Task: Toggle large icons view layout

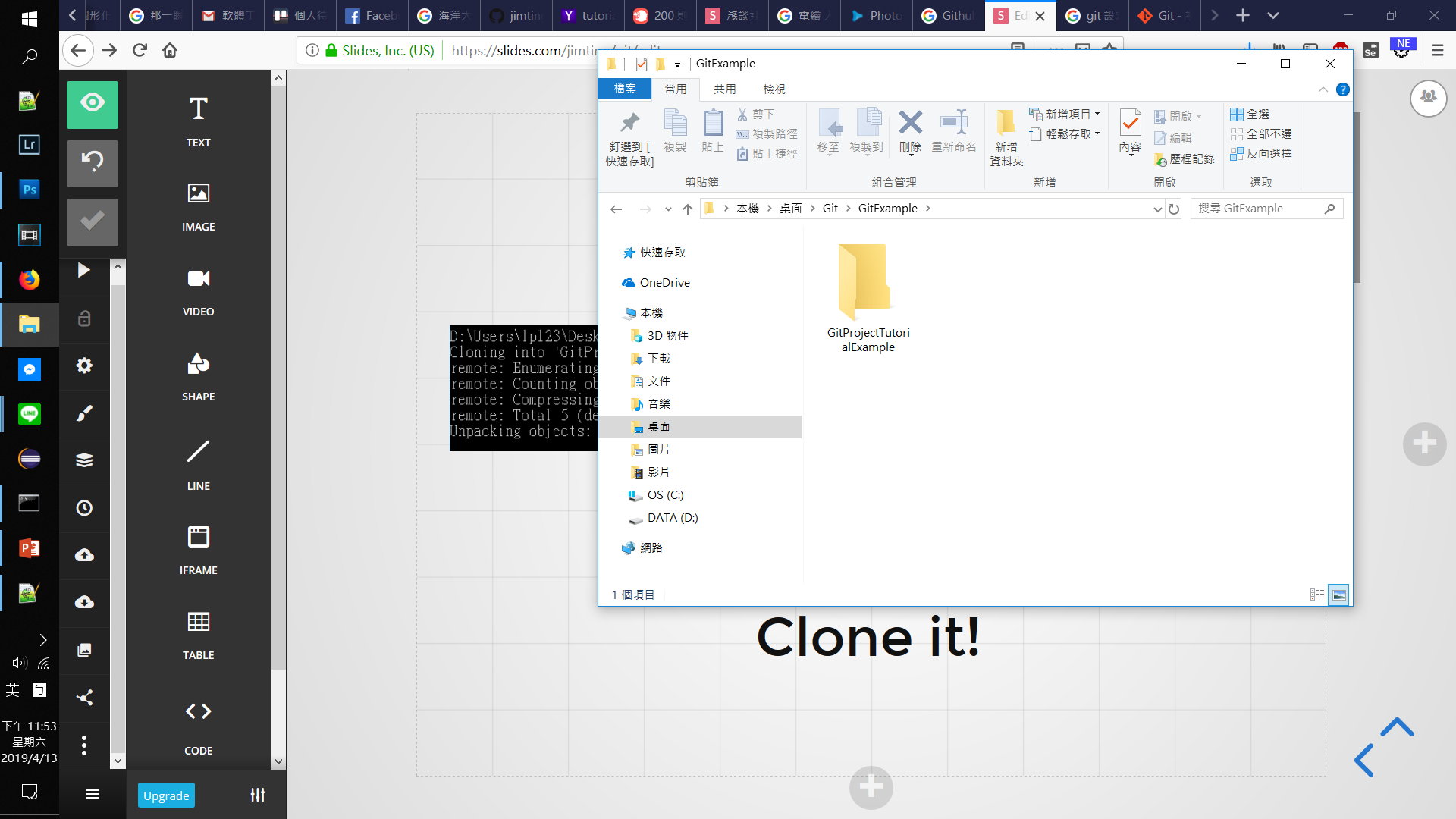Action: pos(1339,595)
